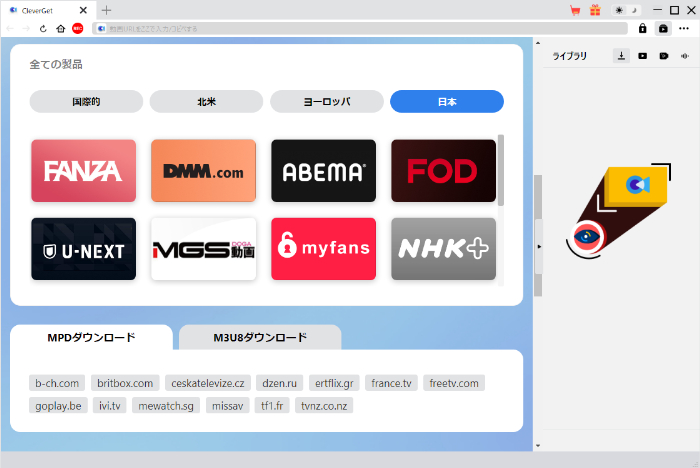Go back with left arrow

coord(10,29)
